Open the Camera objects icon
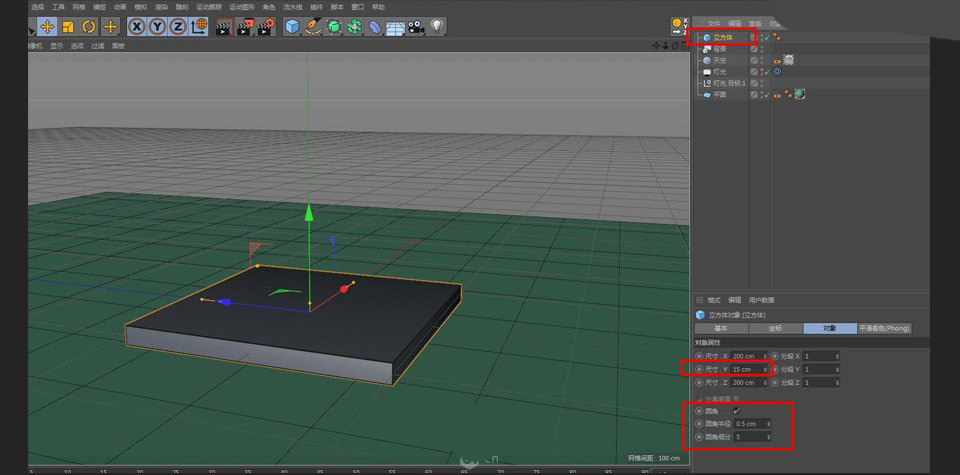 (415, 27)
